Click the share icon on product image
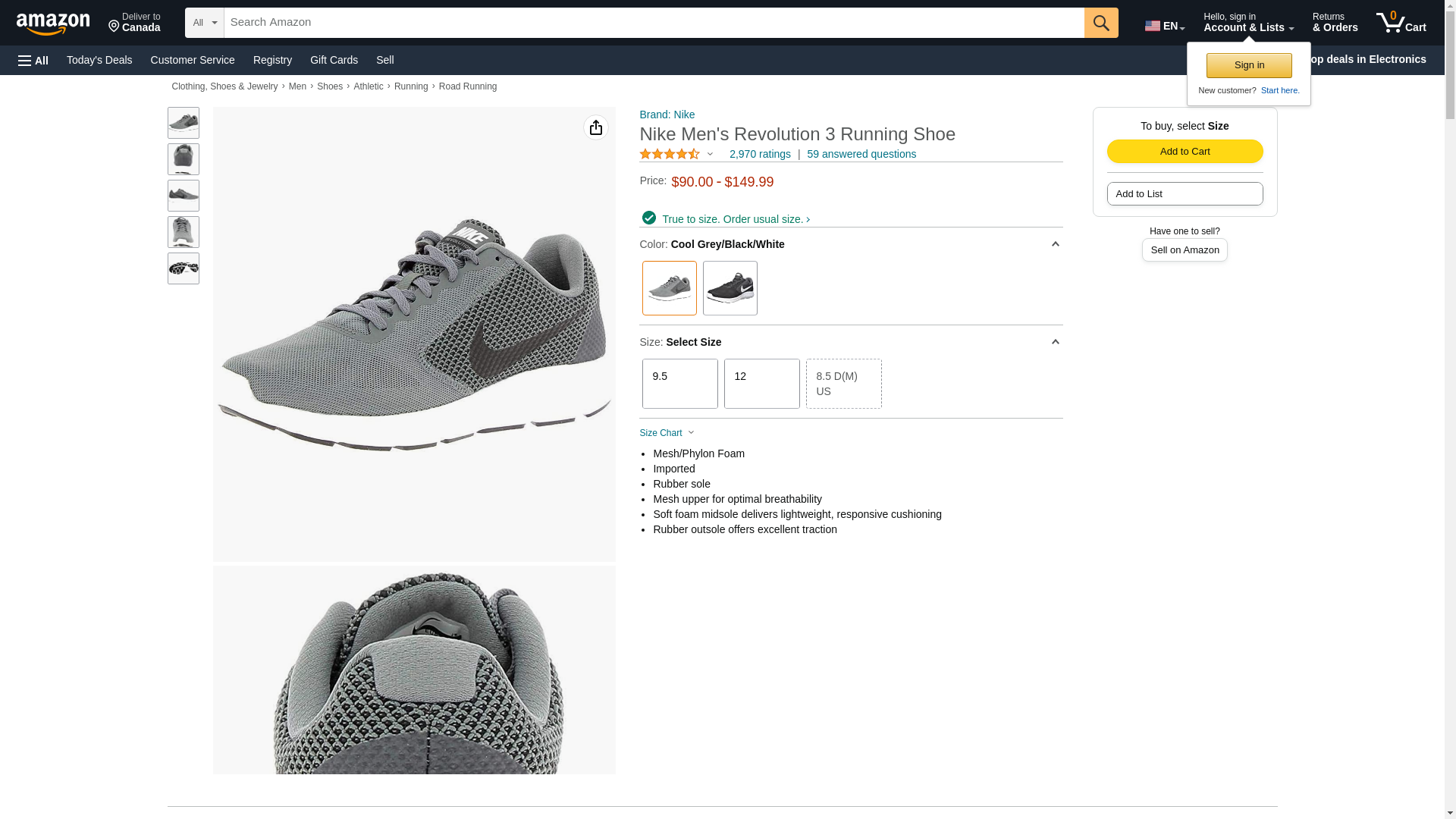The width and height of the screenshot is (1456, 819). click(x=595, y=127)
